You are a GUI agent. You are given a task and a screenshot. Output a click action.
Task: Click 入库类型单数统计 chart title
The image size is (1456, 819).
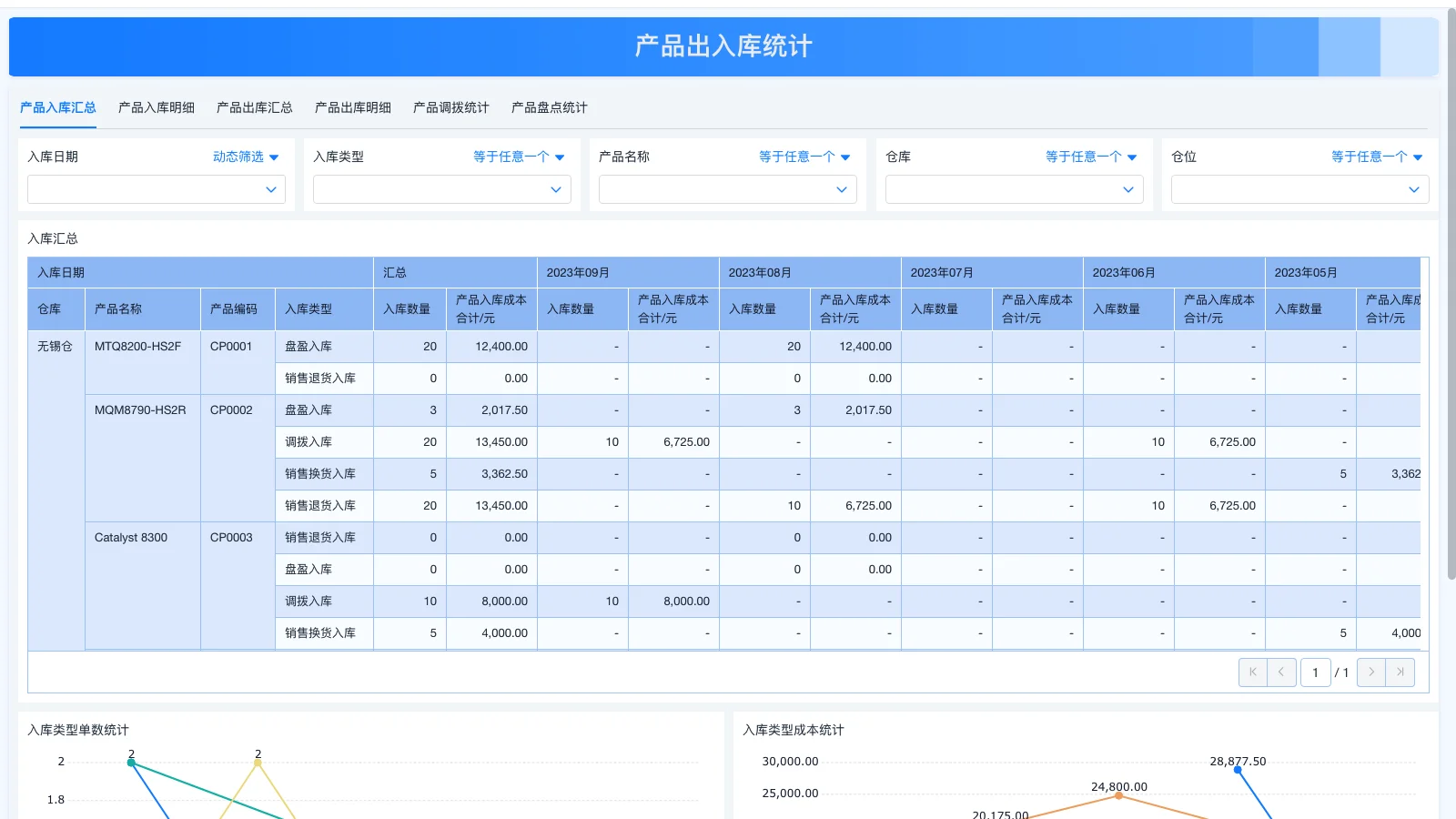tap(78, 730)
